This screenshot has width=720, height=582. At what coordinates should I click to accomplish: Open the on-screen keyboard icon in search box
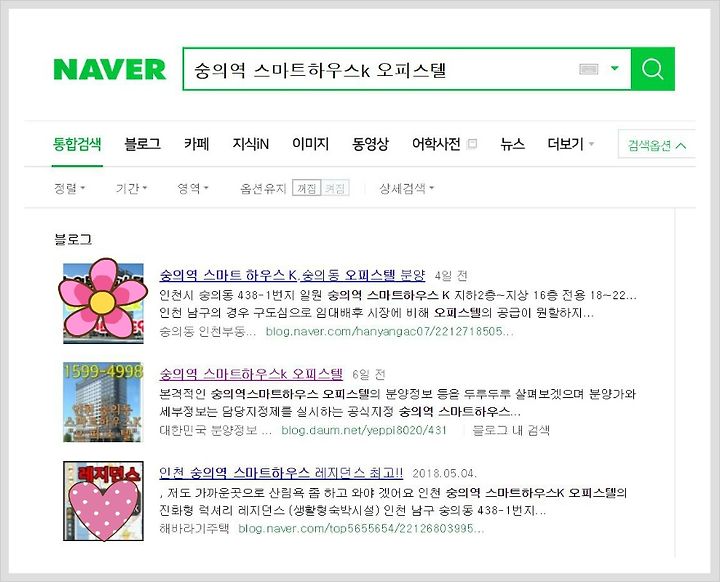click(x=589, y=69)
